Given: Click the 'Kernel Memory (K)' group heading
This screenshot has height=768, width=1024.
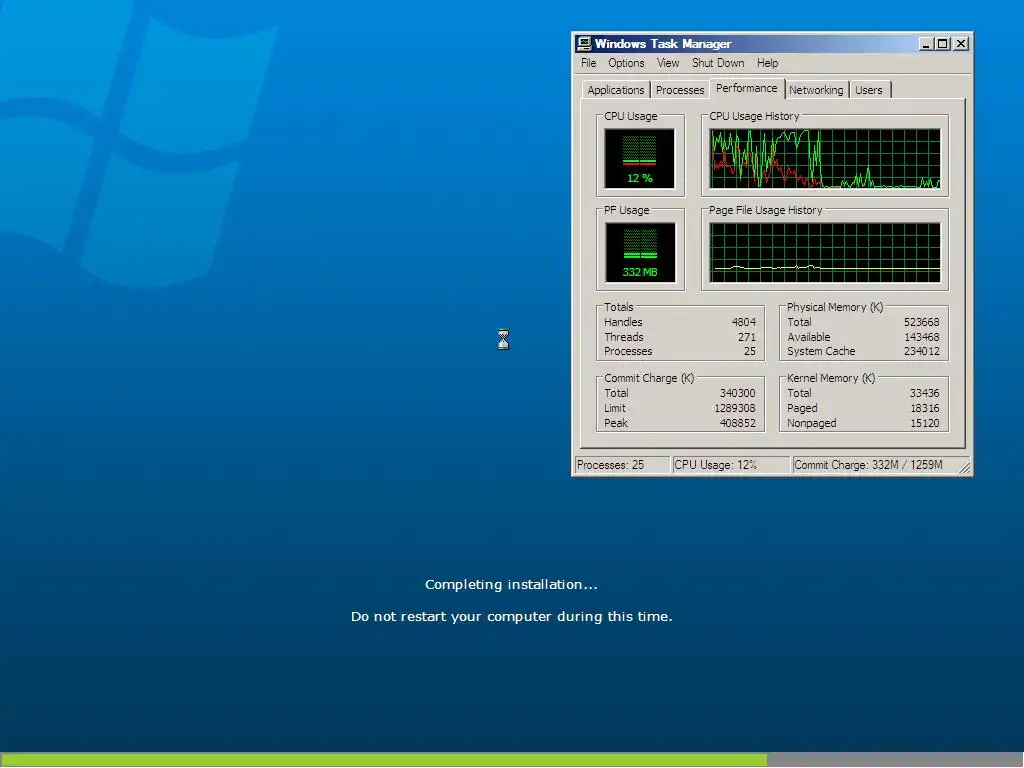Looking at the screenshot, I should [x=831, y=378].
